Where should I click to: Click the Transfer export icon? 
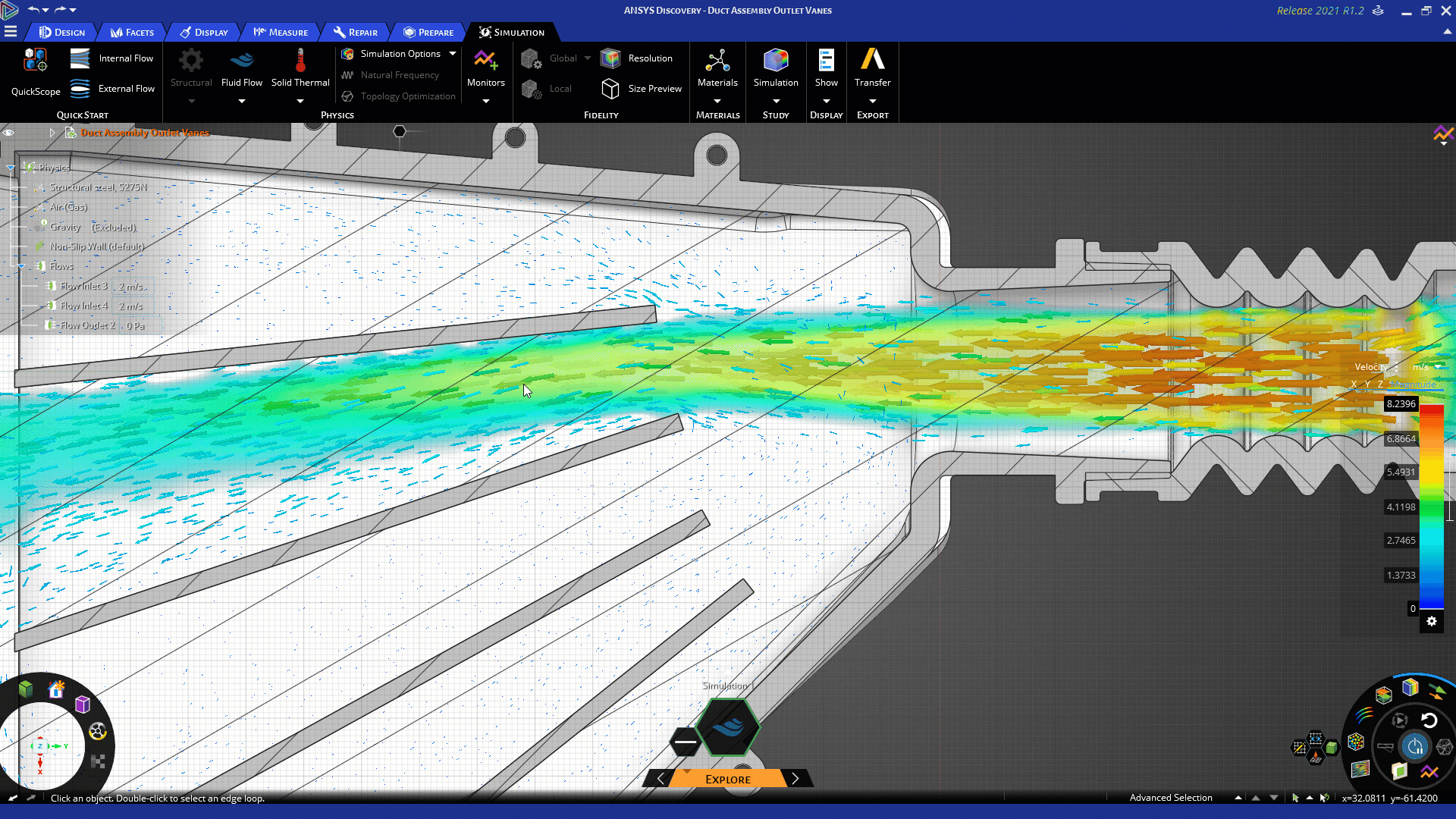point(872,61)
